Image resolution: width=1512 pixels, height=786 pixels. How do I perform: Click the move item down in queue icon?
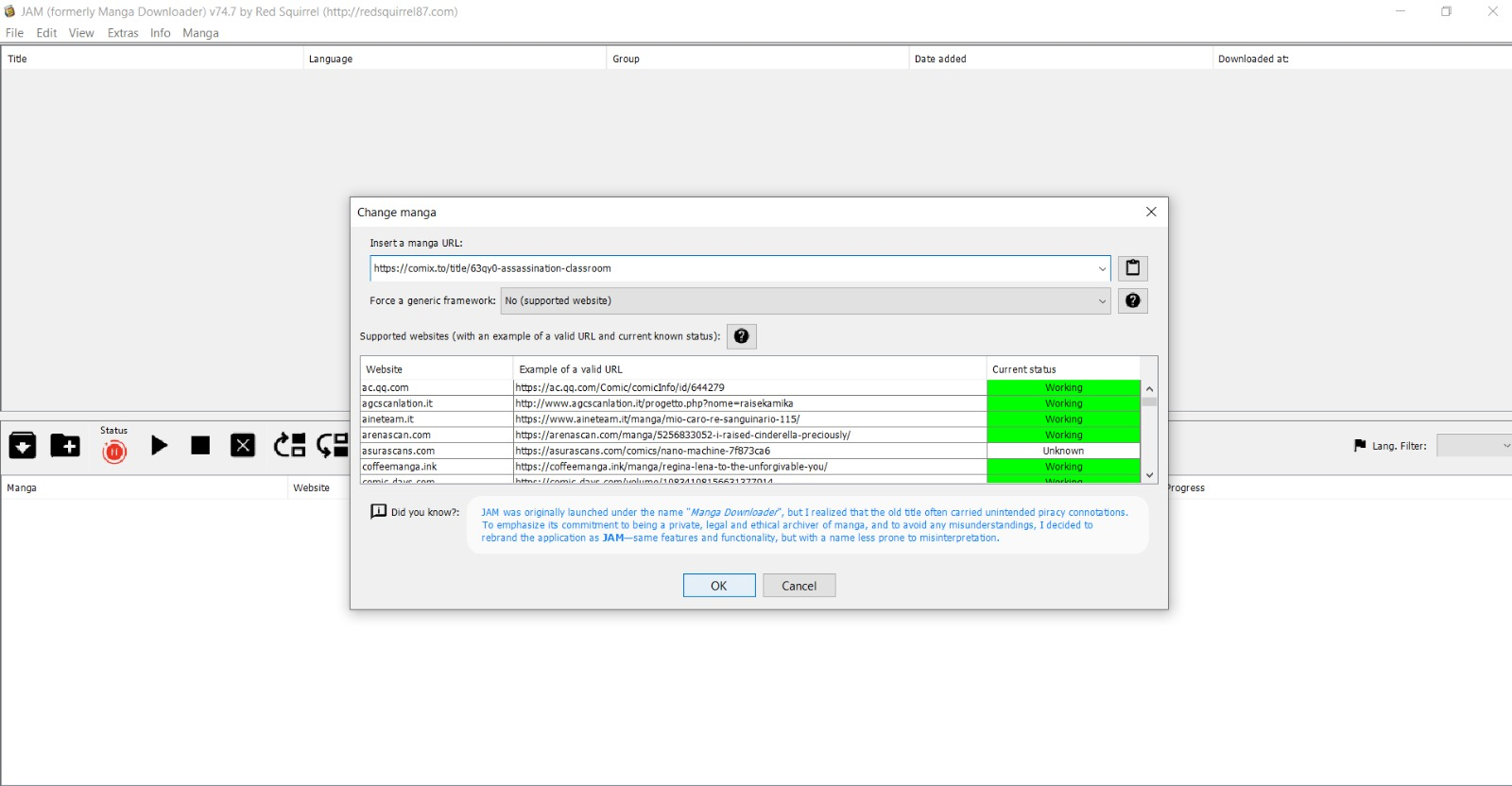point(332,445)
